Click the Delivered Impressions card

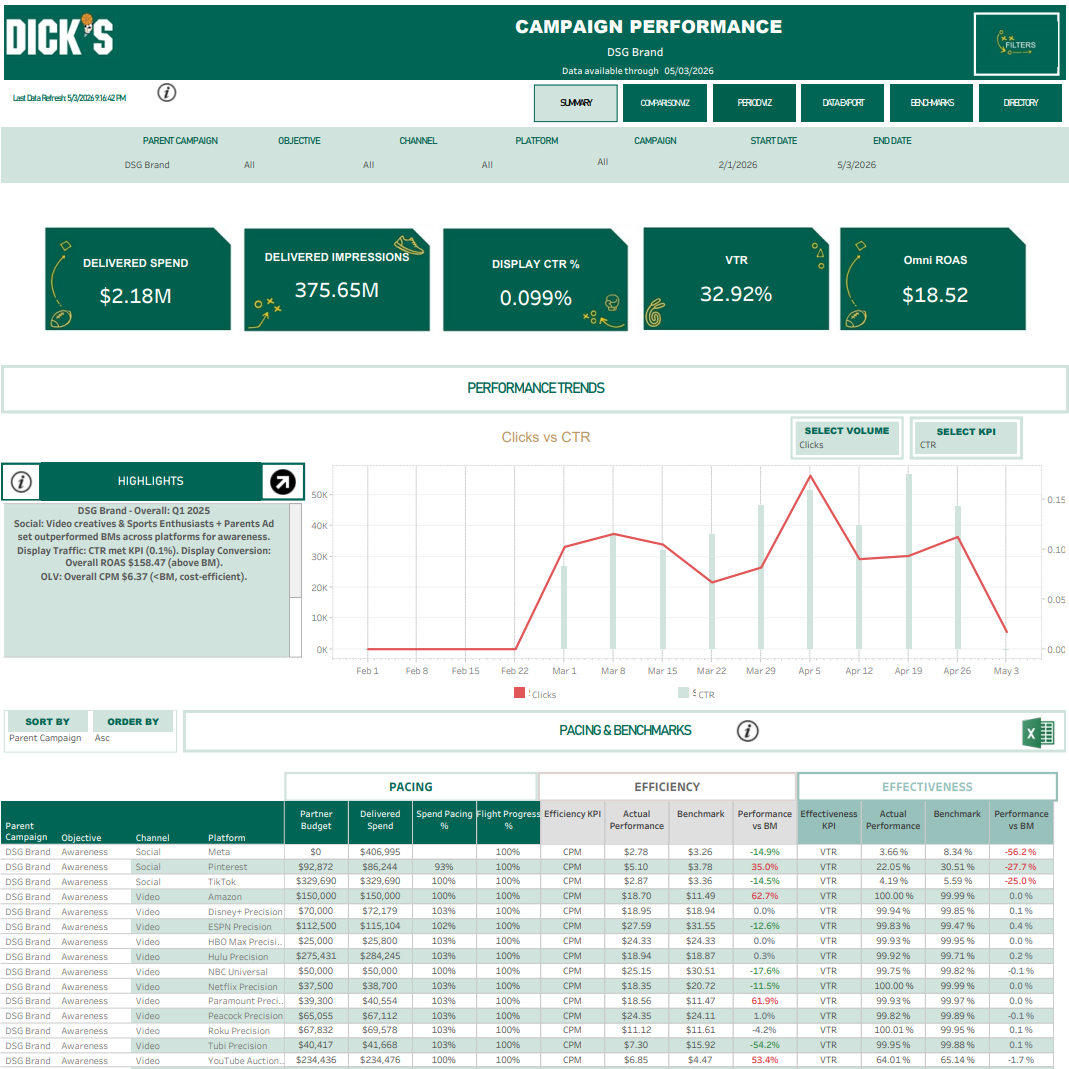tap(337, 280)
